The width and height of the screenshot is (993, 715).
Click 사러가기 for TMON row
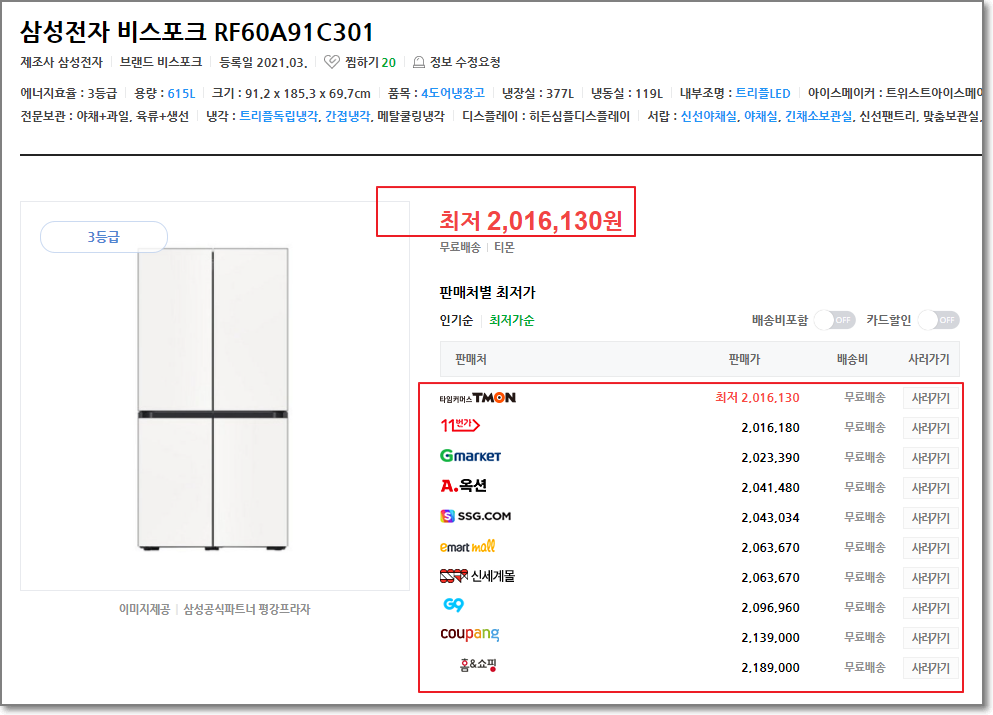930,398
